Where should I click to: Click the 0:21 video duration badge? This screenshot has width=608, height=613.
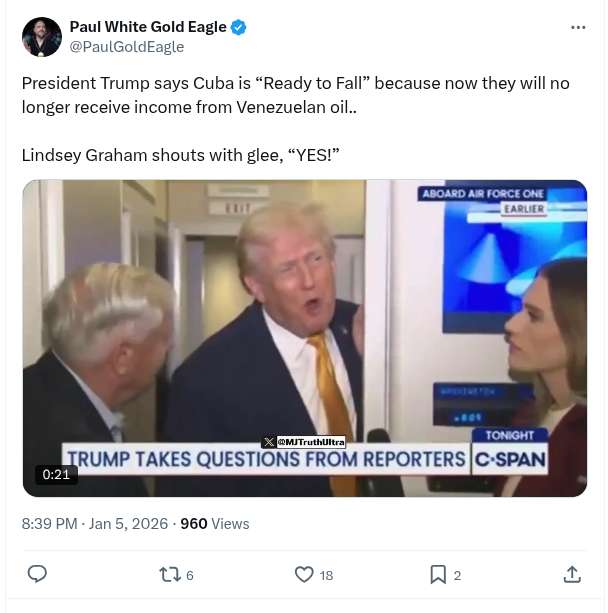[56, 475]
